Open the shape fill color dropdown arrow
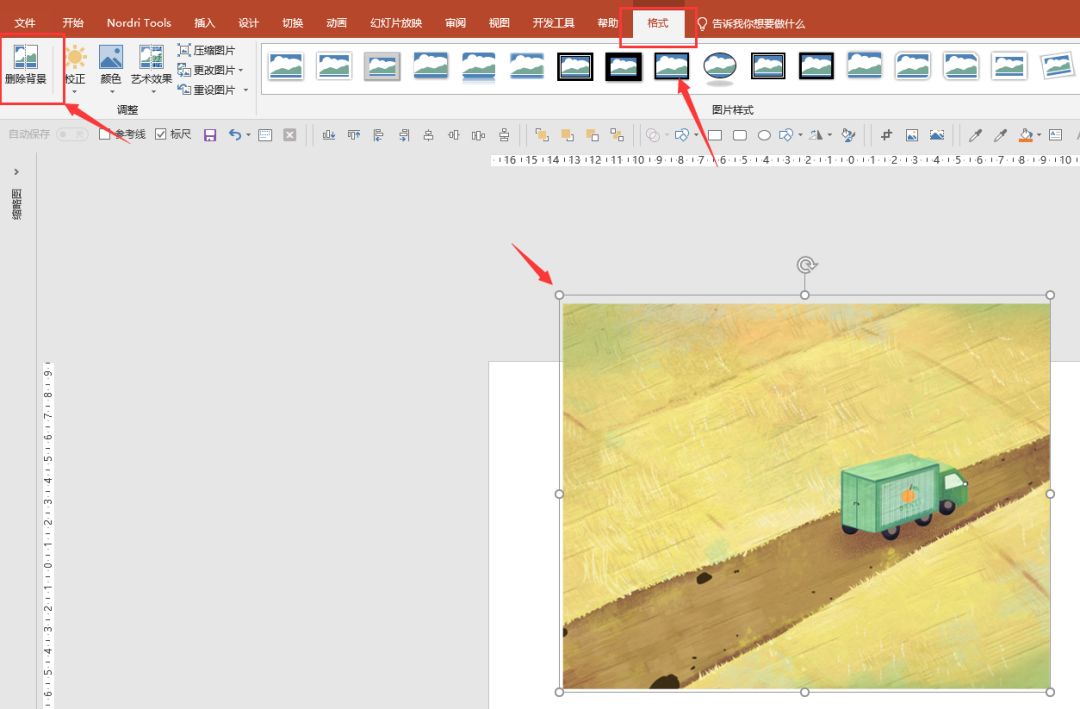The height and width of the screenshot is (709, 1080). point(1039,135)
